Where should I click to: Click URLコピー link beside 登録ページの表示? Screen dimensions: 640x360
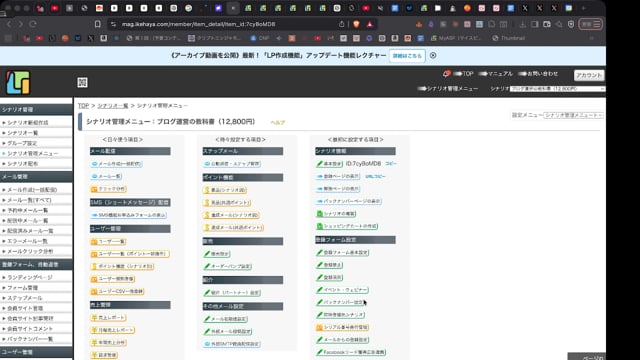(x=375, y=176)
